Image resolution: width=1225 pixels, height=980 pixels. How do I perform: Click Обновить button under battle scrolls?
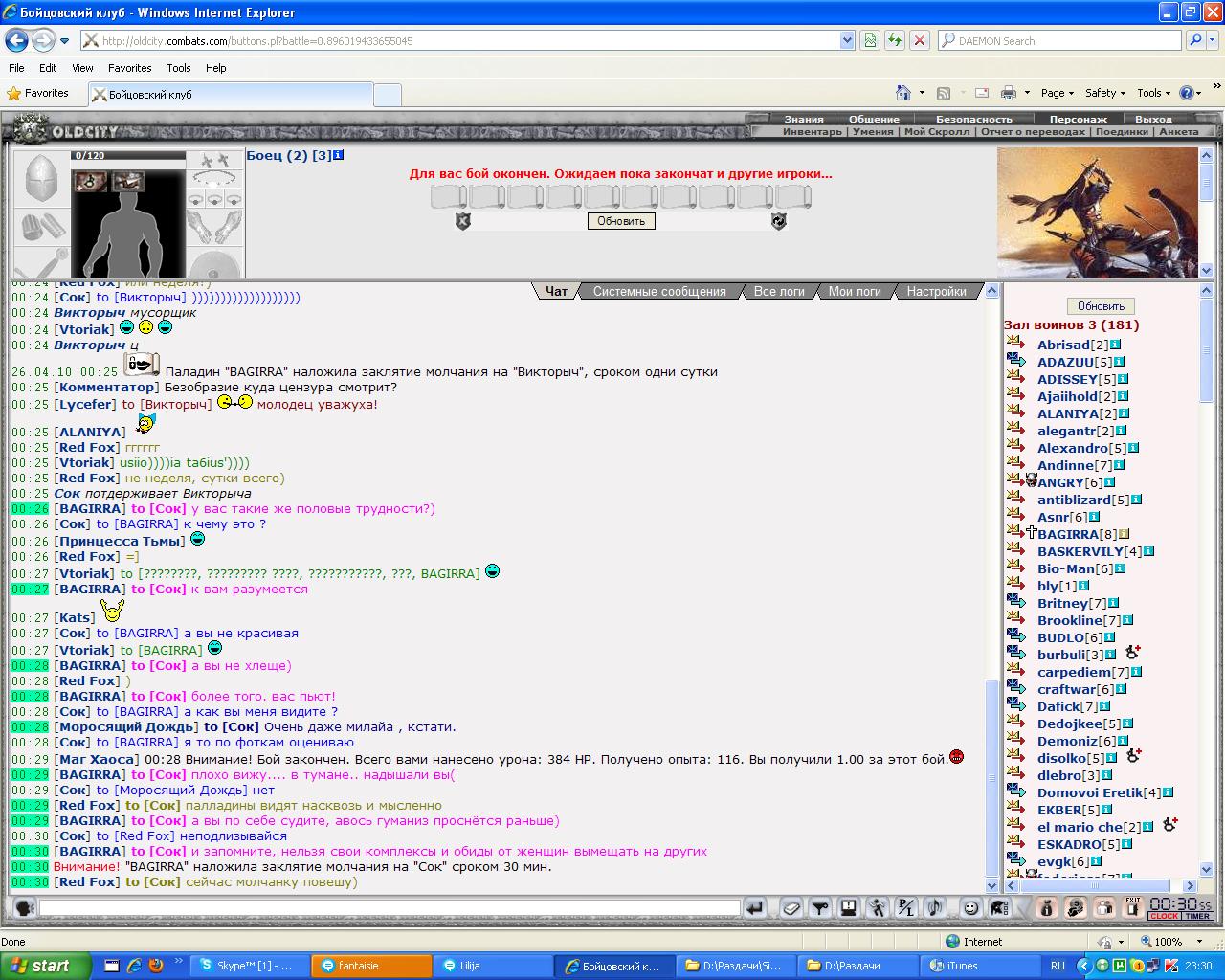click(x=621, y=221)
